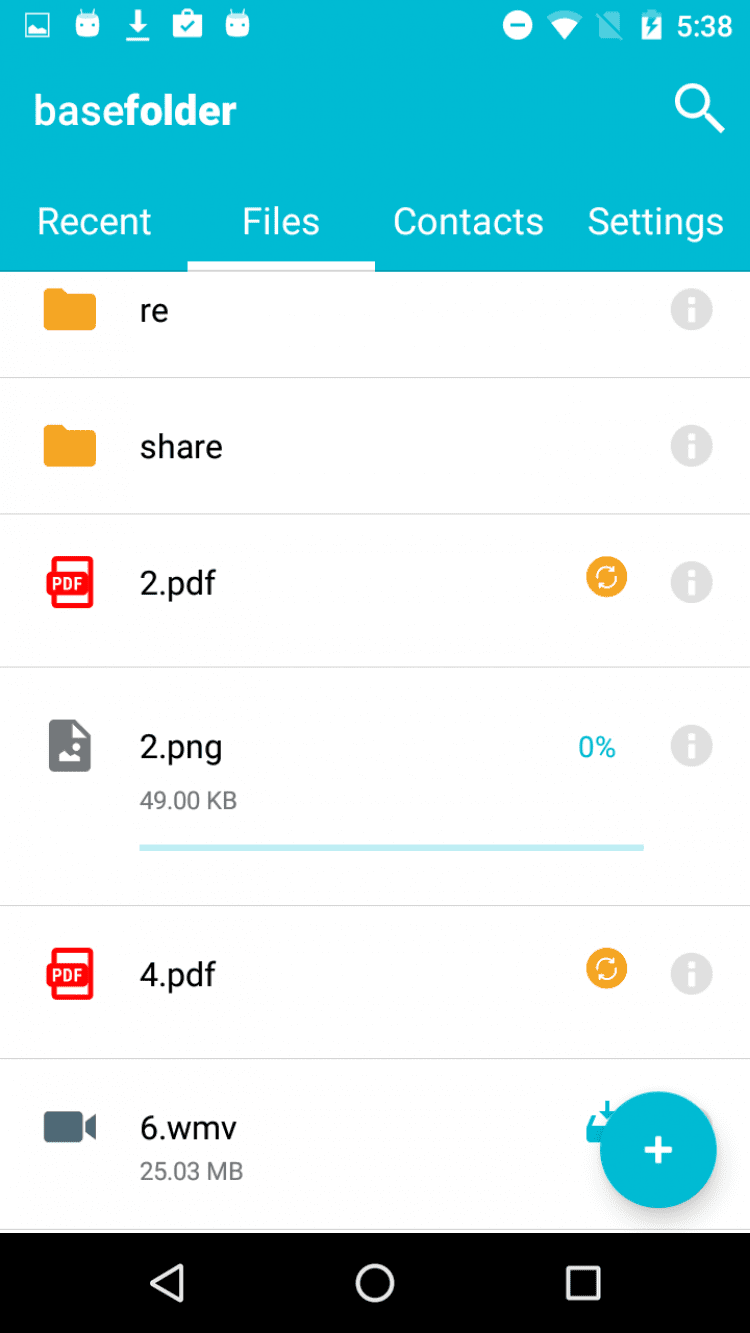Open the re folder
The image size is (750, 1333).
pos(154,310)
